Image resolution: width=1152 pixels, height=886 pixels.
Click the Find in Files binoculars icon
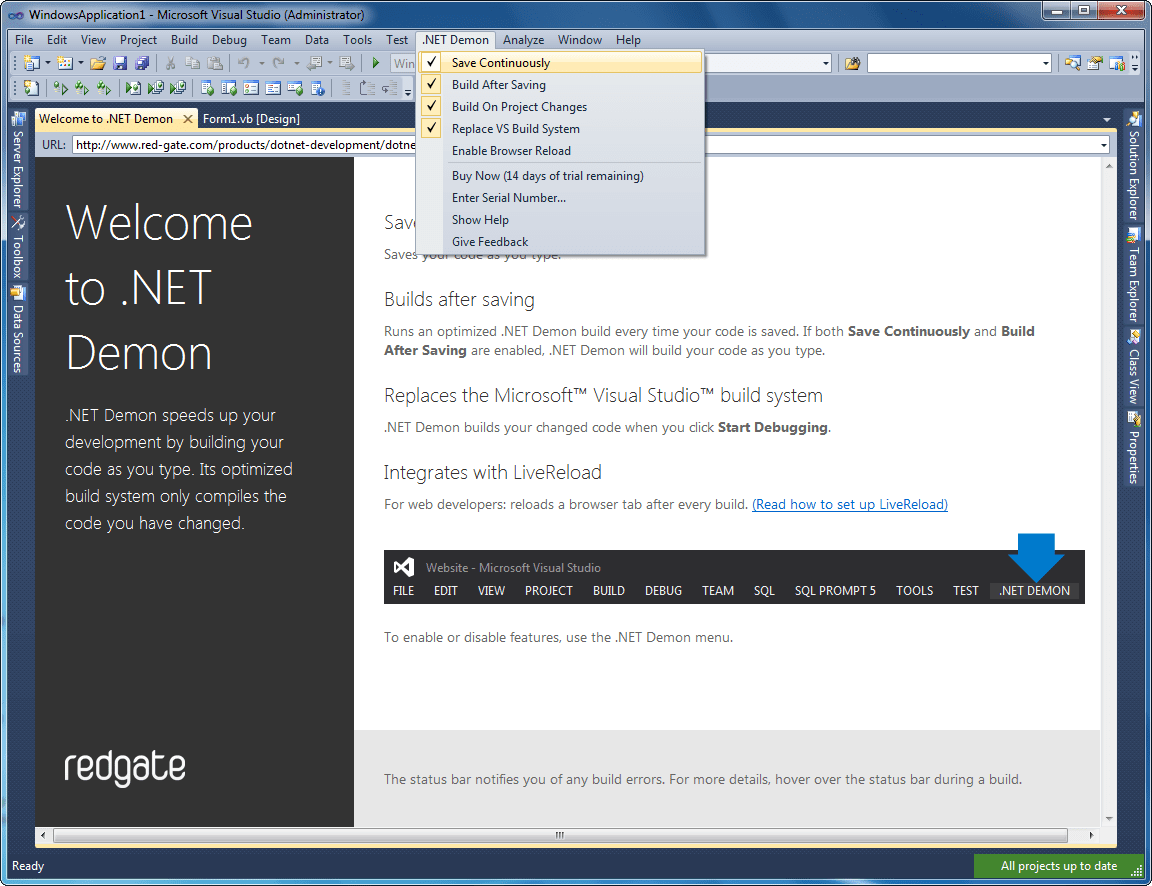(852, 63)
